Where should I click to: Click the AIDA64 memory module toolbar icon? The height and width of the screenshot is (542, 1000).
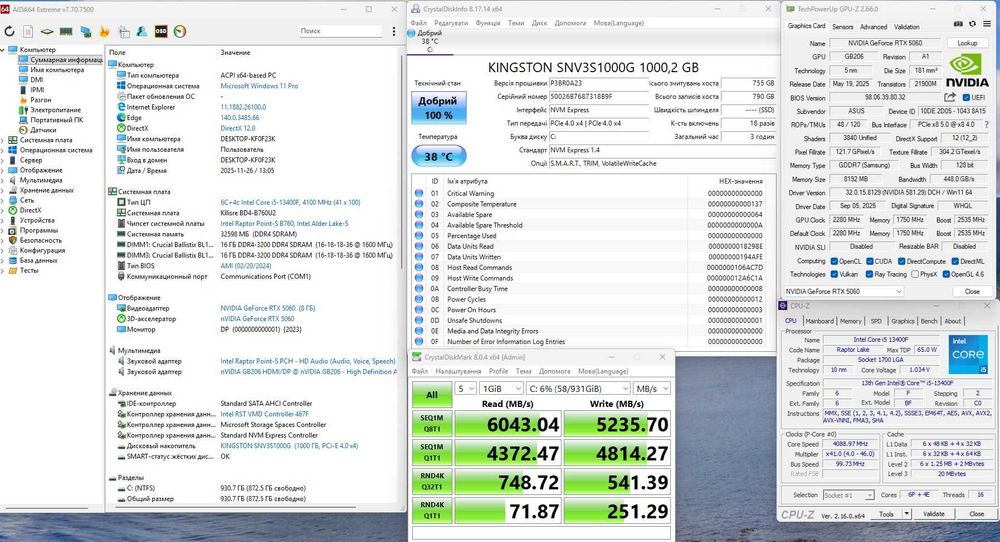66,31
